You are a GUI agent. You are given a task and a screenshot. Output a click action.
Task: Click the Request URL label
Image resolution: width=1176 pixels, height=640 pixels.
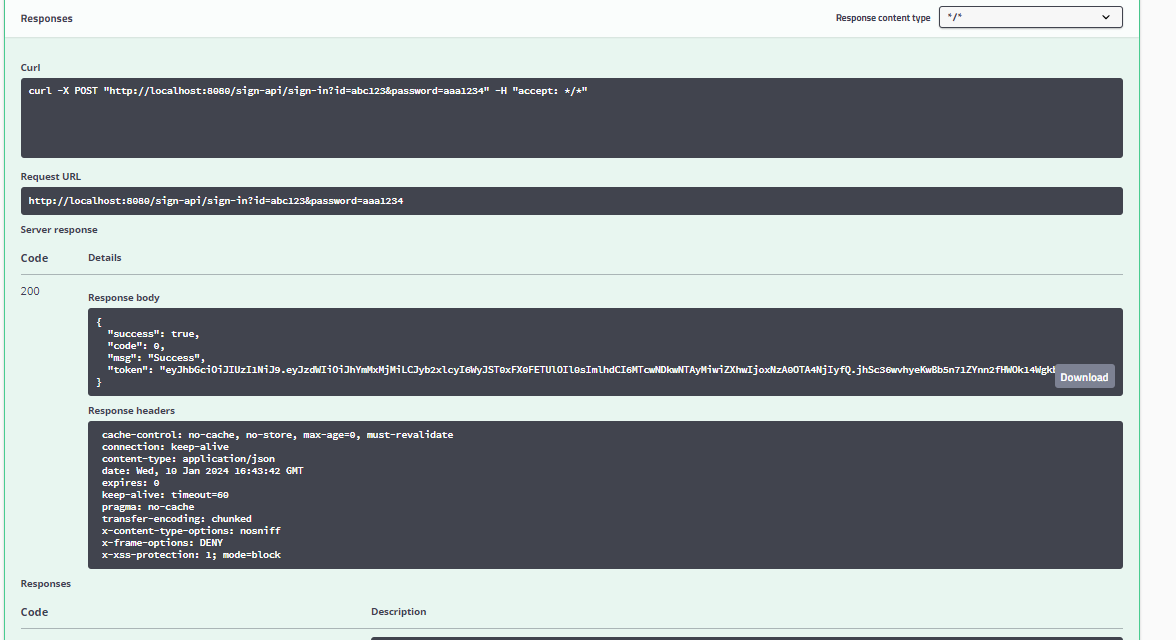tap(50, 177)
